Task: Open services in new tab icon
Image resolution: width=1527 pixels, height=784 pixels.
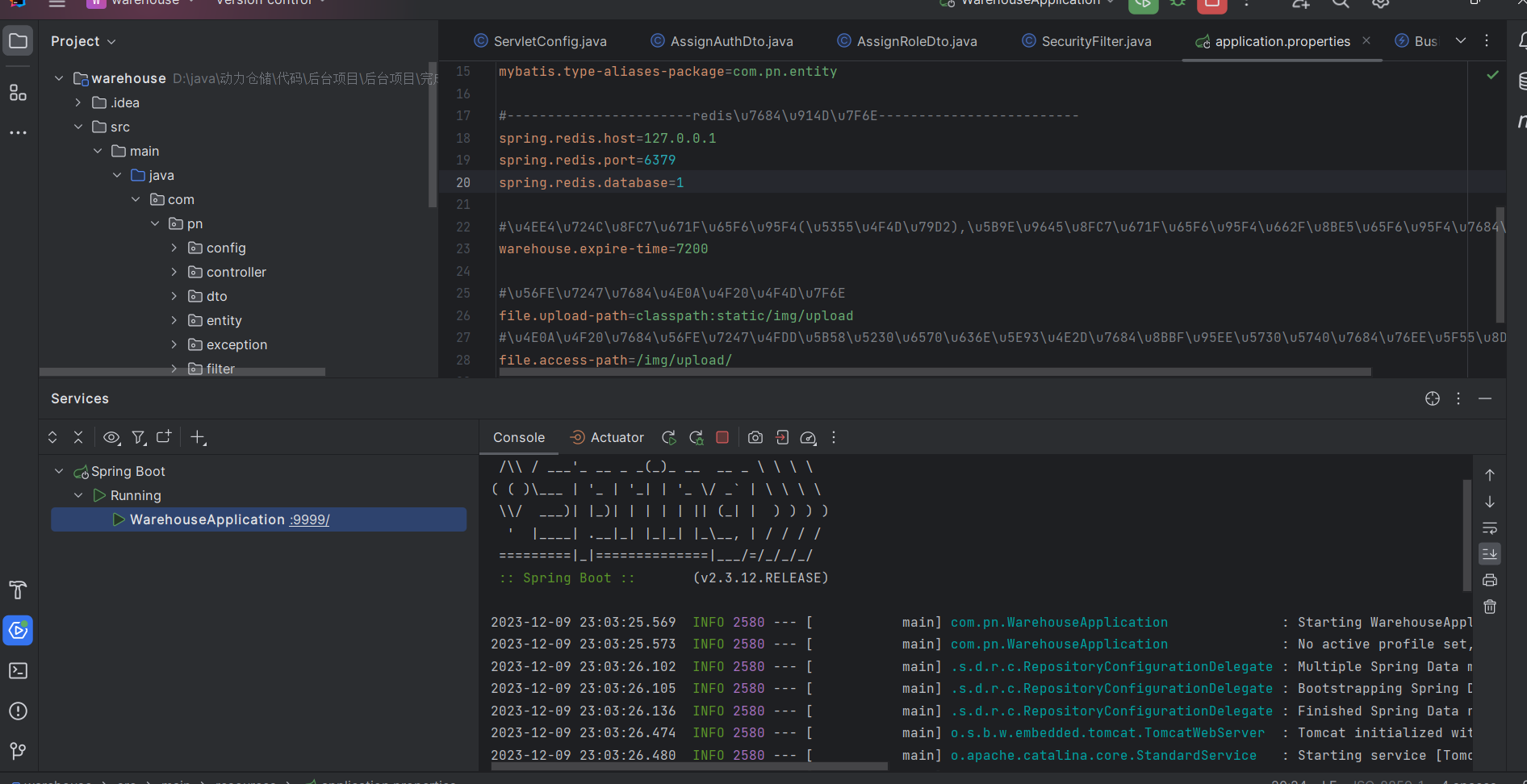Action: 164,437
